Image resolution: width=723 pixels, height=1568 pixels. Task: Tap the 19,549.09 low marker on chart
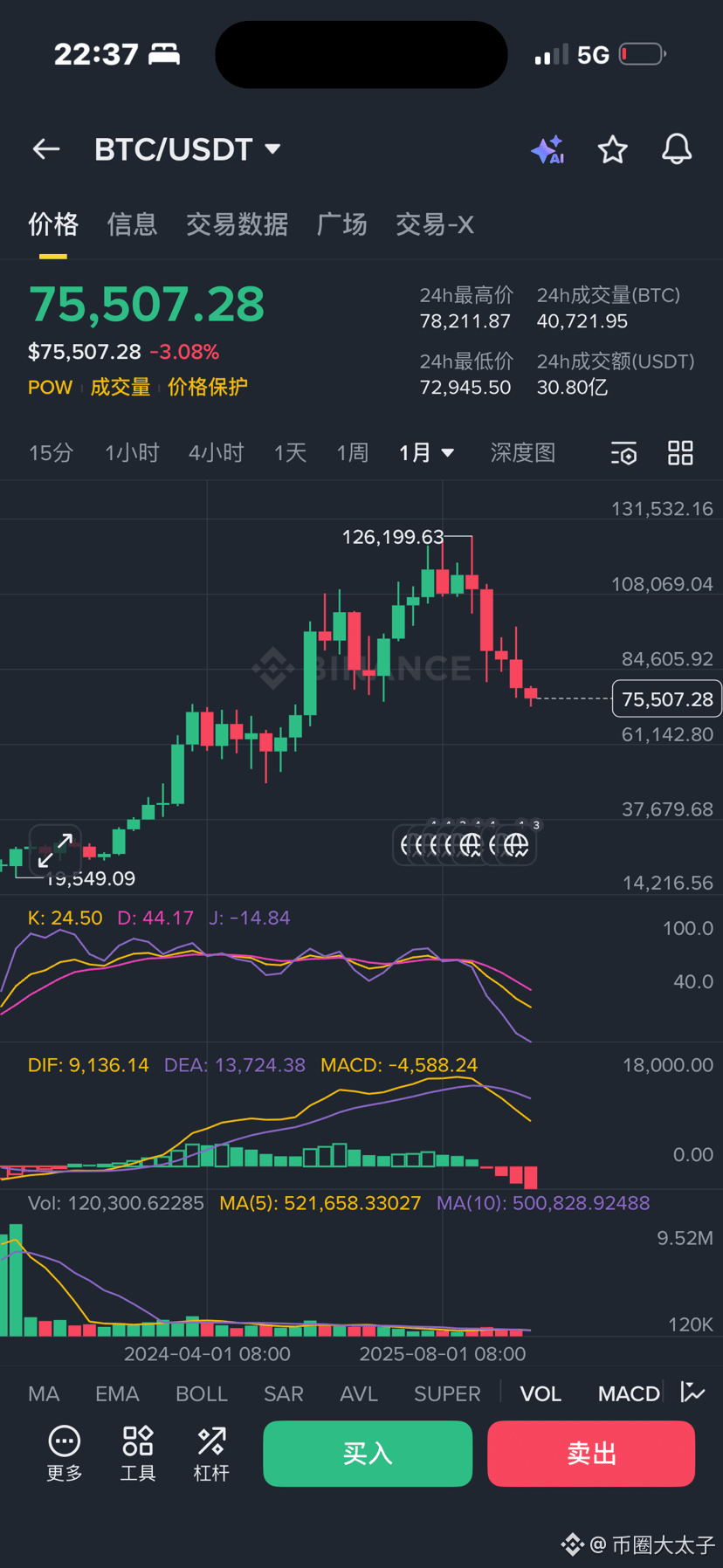[90, 878]
